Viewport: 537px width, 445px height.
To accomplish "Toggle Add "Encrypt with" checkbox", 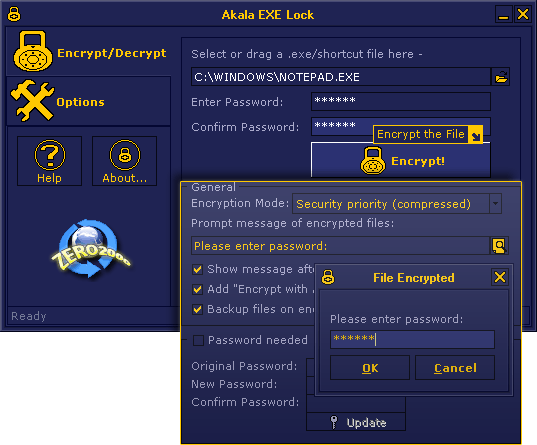I will pyautogui.click(x=198, y=289).
